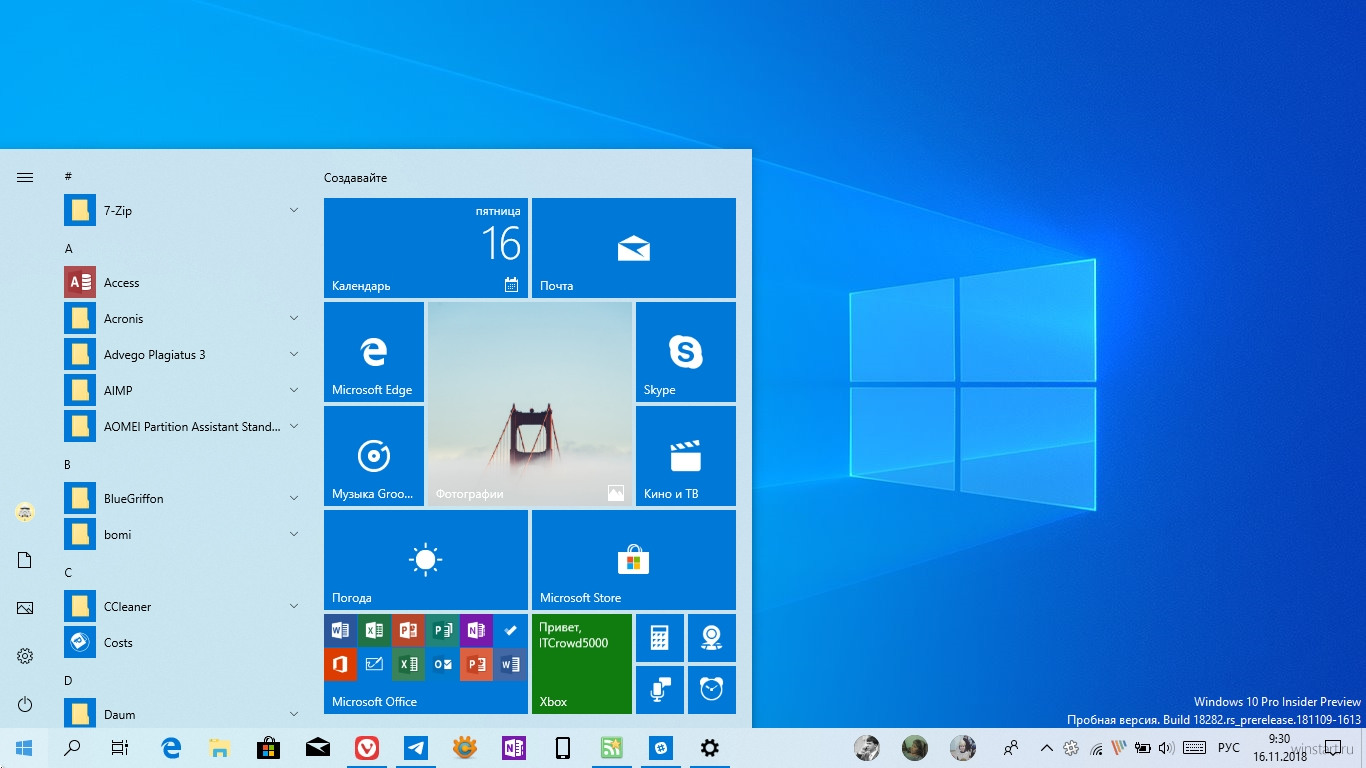Open the user account avatar in the Start sidebar
The height and width of the screenshot is (768, 1366).
[x=25, y=513]
